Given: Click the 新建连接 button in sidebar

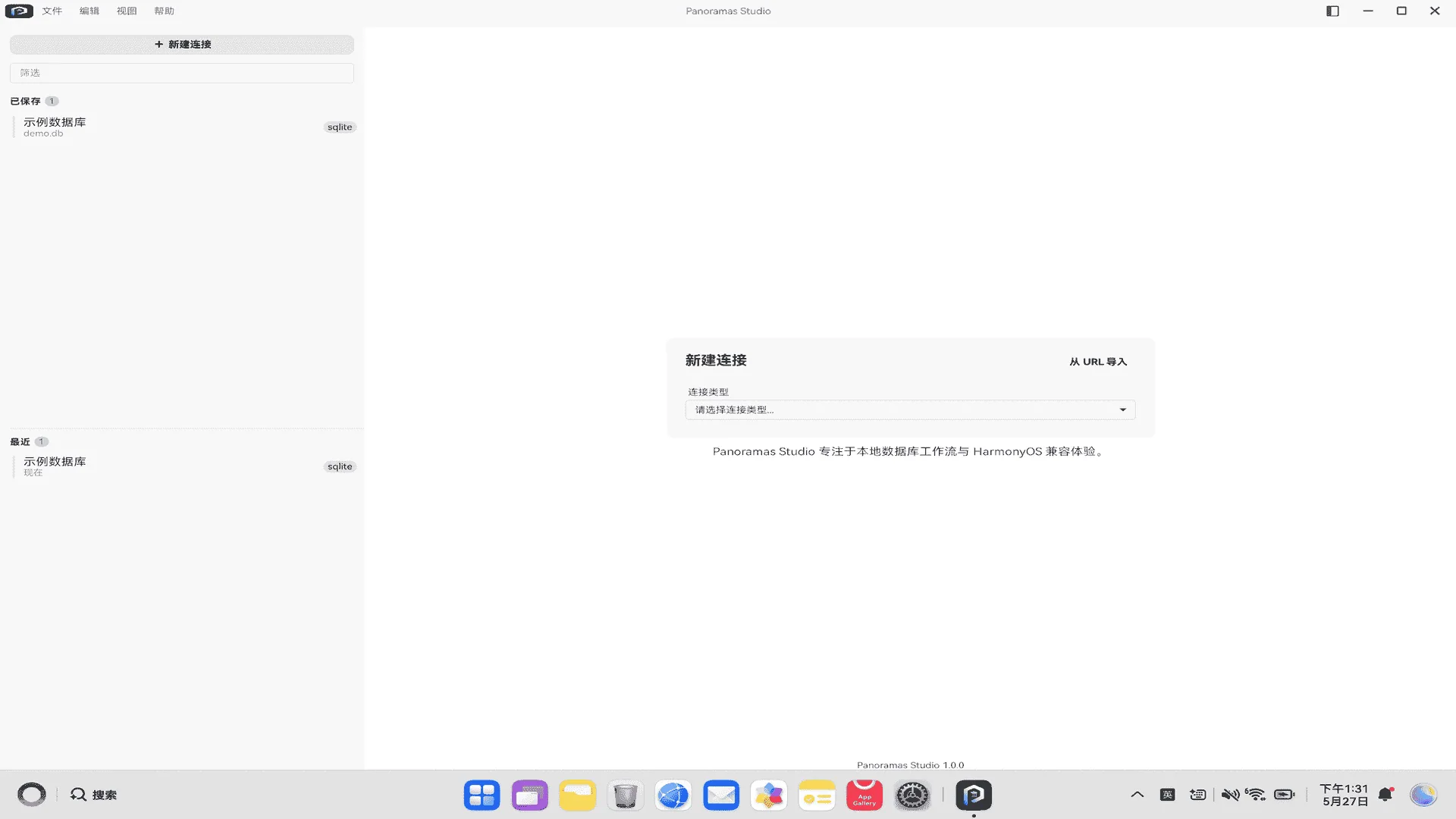Looking at the screenshot, I should pyautogui.click(x=182, y=44).
